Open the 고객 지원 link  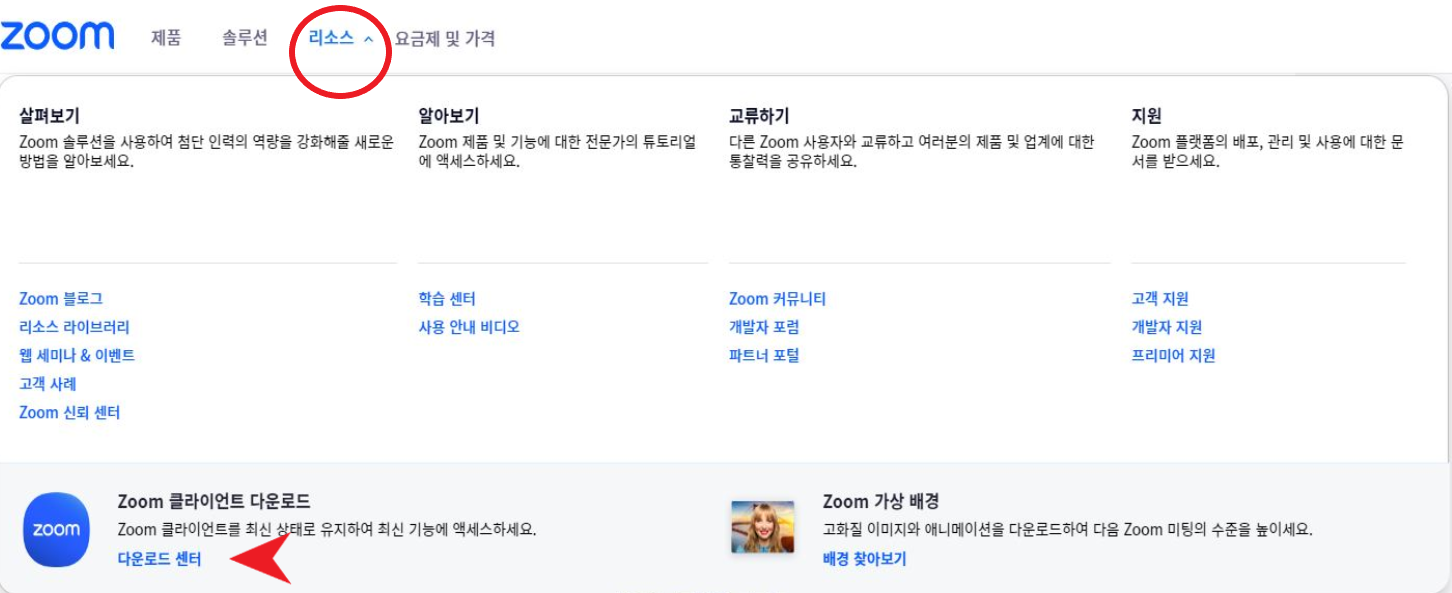tap(1160, 299)
